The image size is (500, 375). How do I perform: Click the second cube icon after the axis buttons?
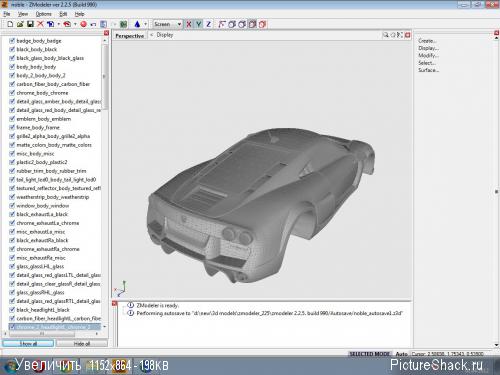[x=232, y=24]
